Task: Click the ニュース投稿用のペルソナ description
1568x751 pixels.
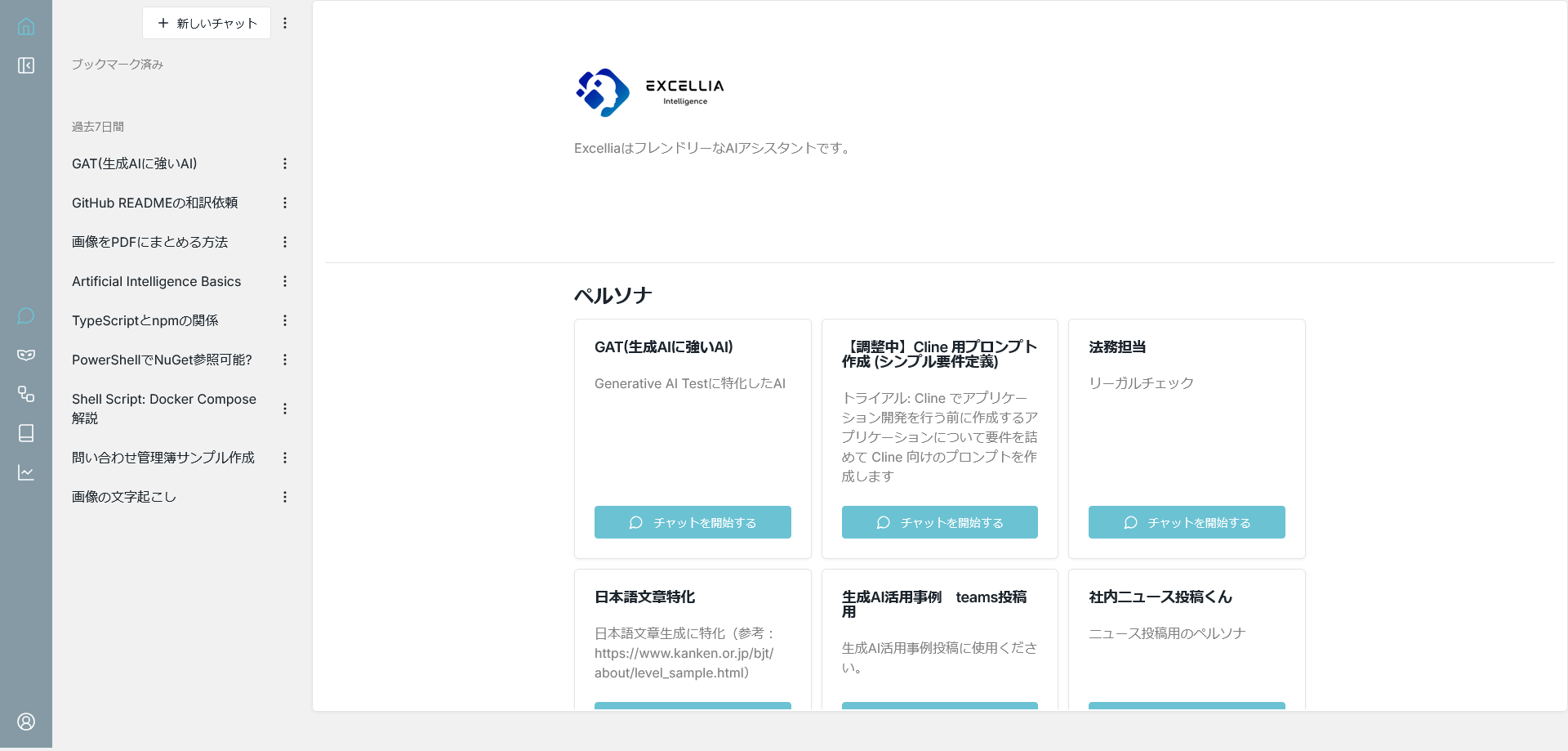Action: click(1167, 633)
